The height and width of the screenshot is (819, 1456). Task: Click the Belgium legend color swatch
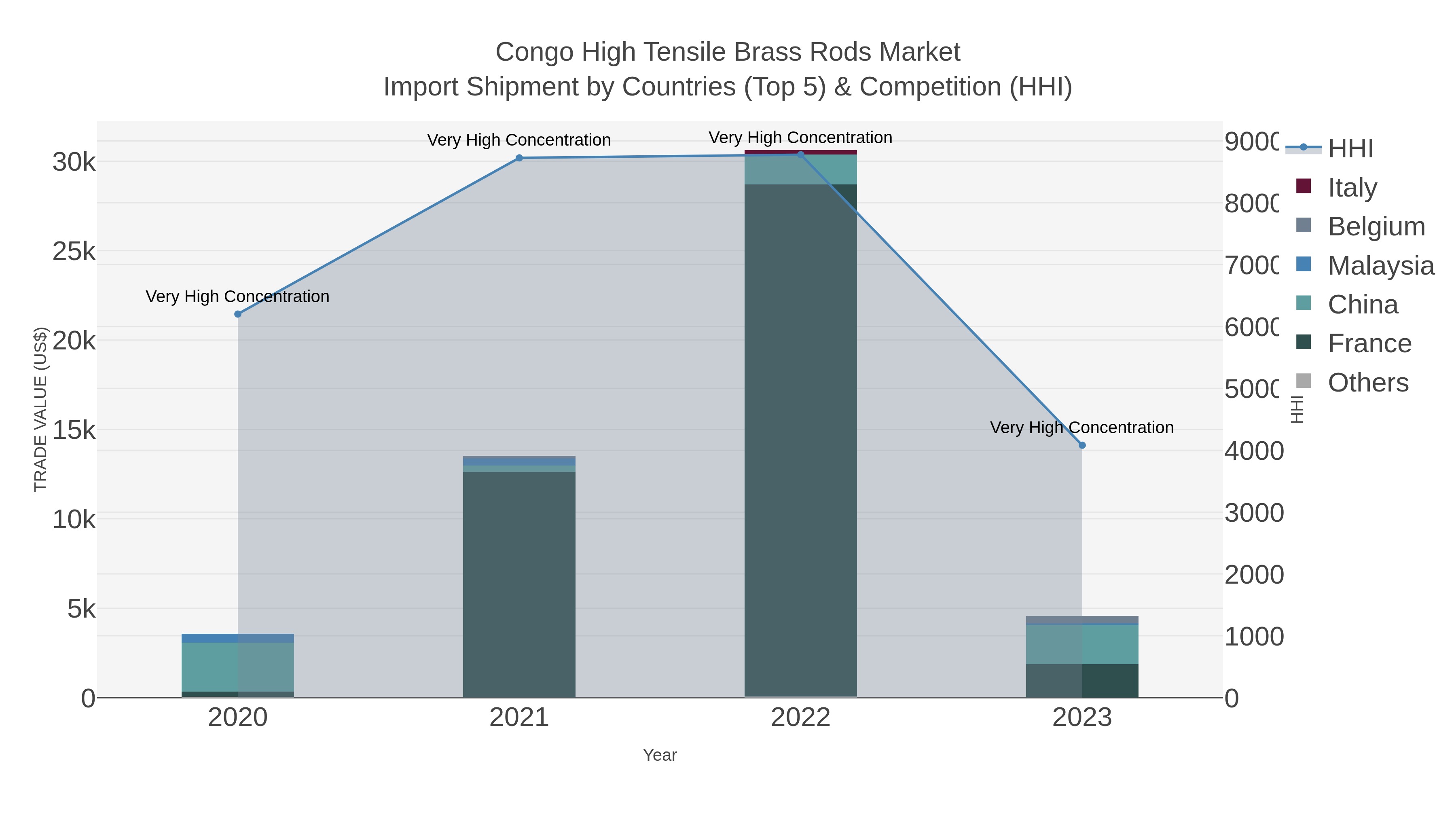[x=1304, y=225]
